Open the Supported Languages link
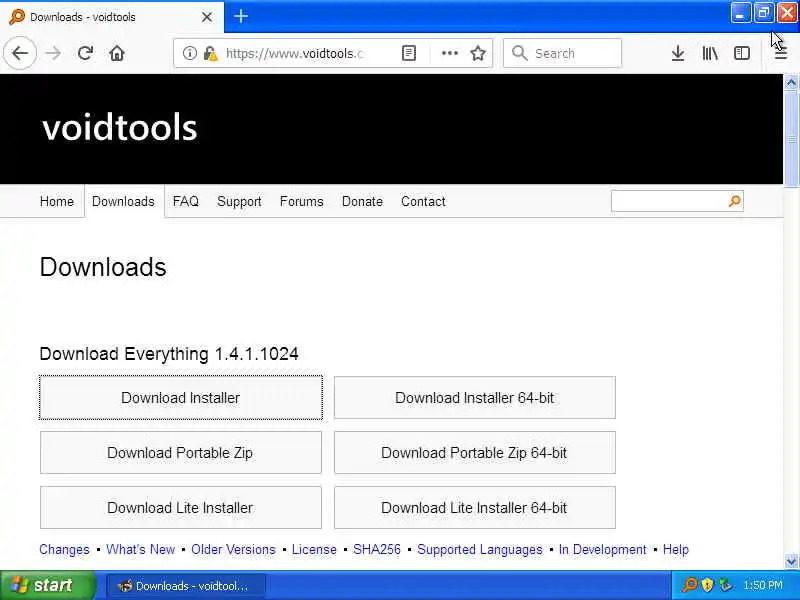800x600 pixels. pos(480,549)
